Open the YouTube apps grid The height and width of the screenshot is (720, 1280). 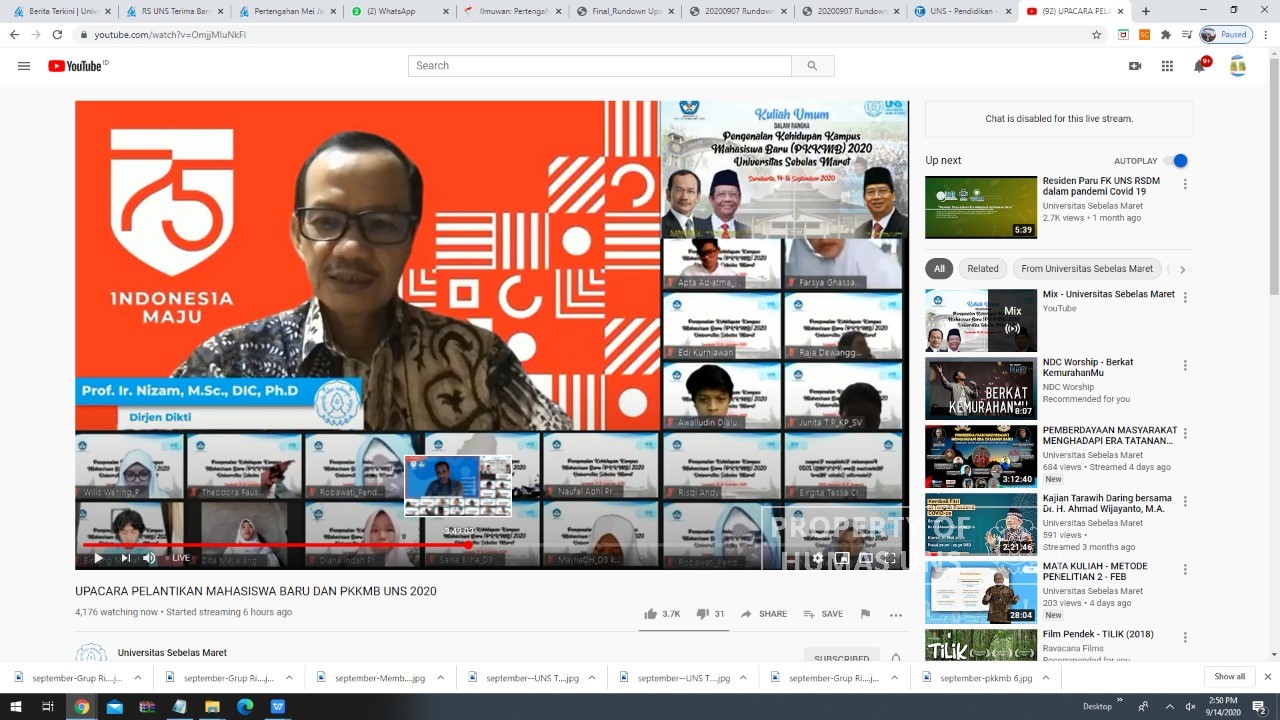pos(1167,66)
